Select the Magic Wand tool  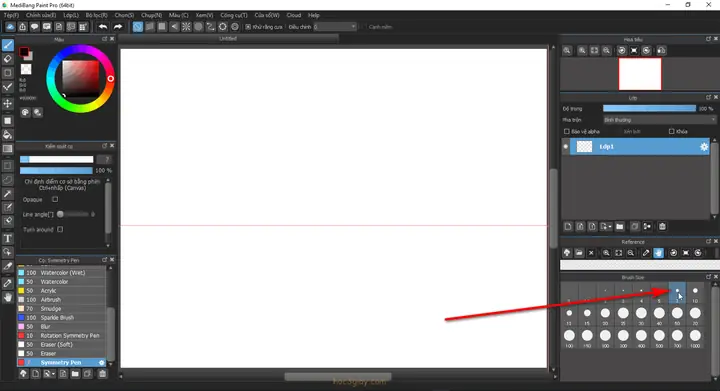[8, 194]
